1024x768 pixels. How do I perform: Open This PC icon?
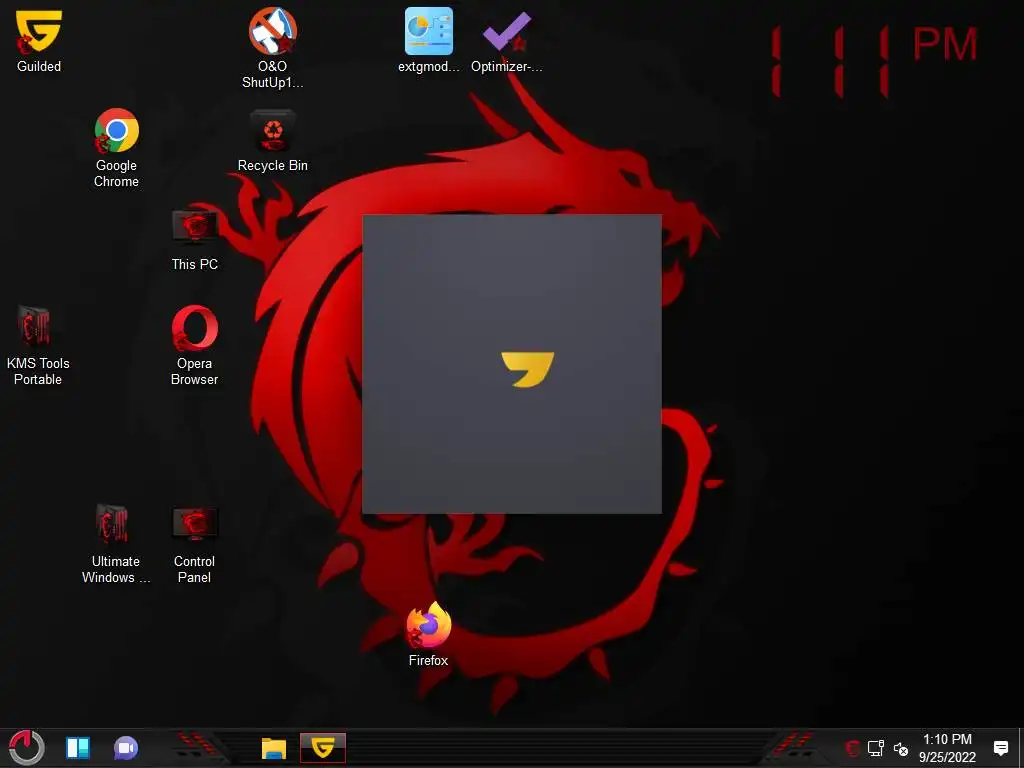pyautogui.click(x=195, y=240)
